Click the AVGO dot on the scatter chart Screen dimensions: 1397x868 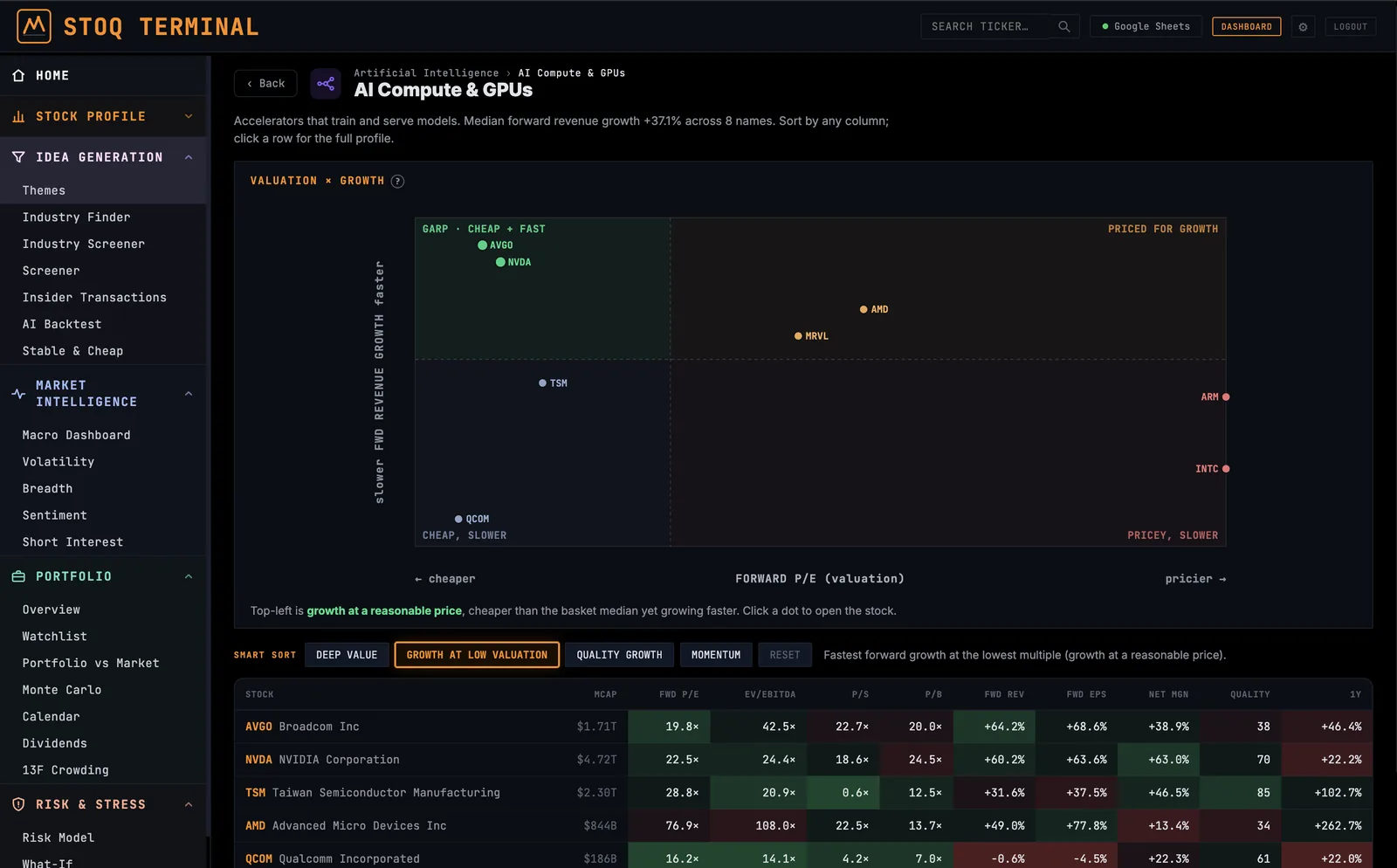click(x=482, y=245)
